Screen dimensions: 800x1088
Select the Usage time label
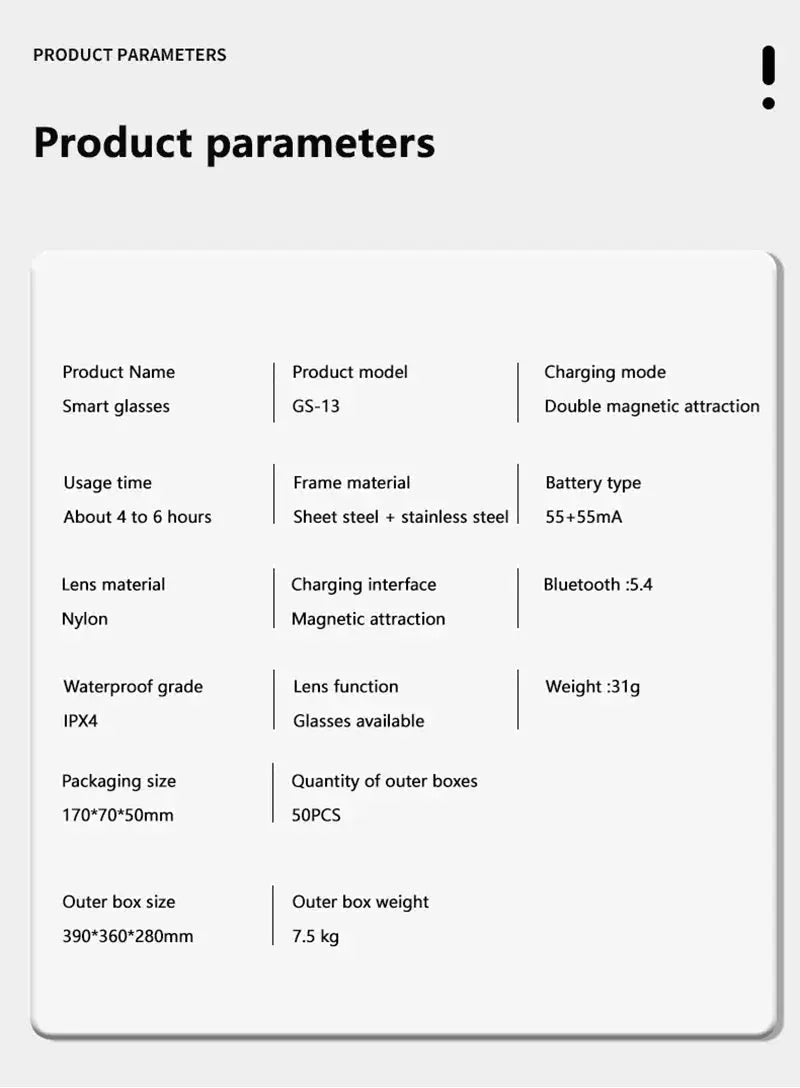(x=108, y=483)
